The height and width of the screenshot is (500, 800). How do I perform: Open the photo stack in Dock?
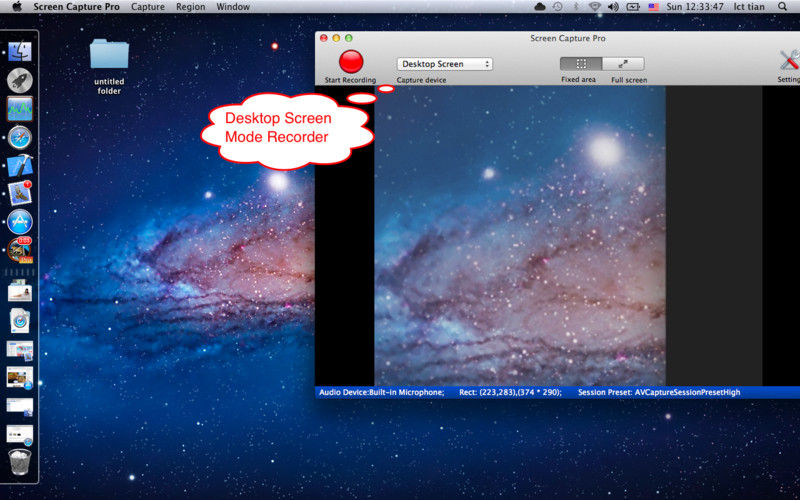coord(20,291)
